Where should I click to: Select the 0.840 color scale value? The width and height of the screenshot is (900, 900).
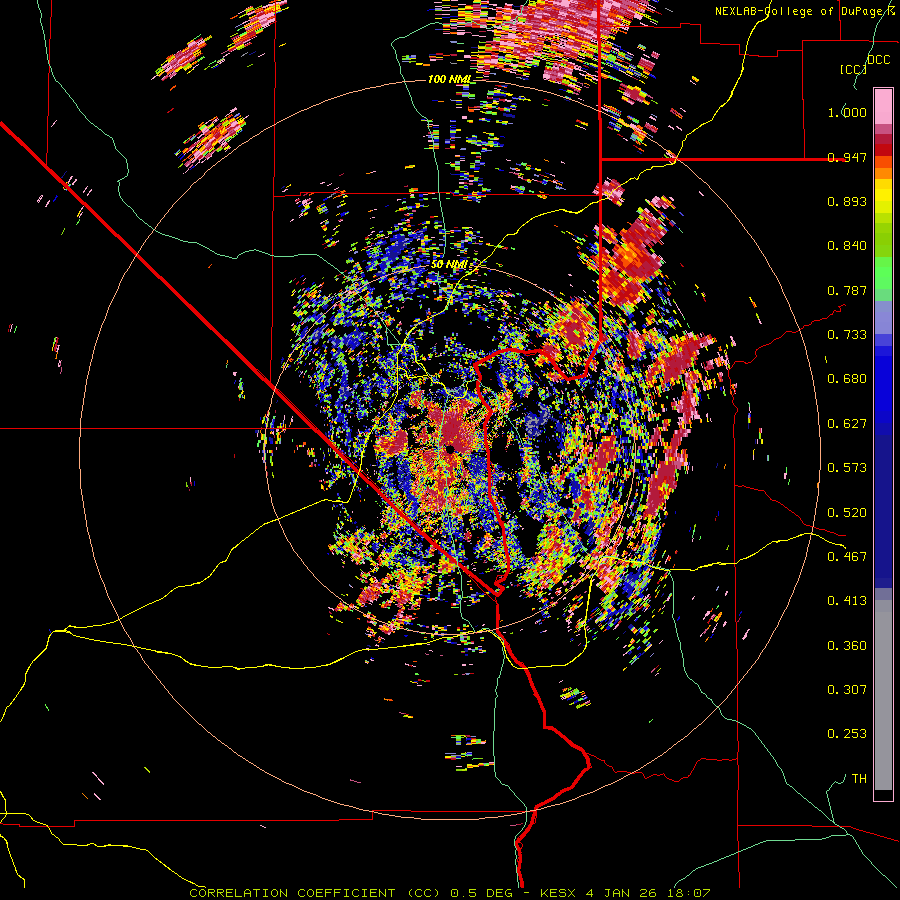point(847,246)
